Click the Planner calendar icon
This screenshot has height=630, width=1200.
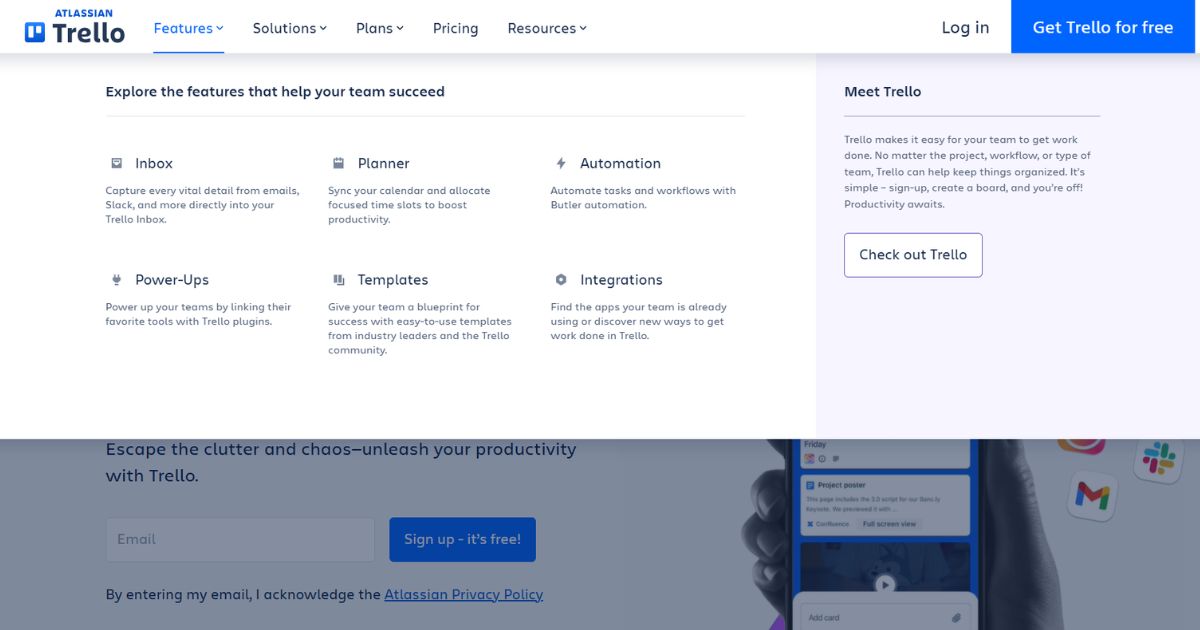338,163
